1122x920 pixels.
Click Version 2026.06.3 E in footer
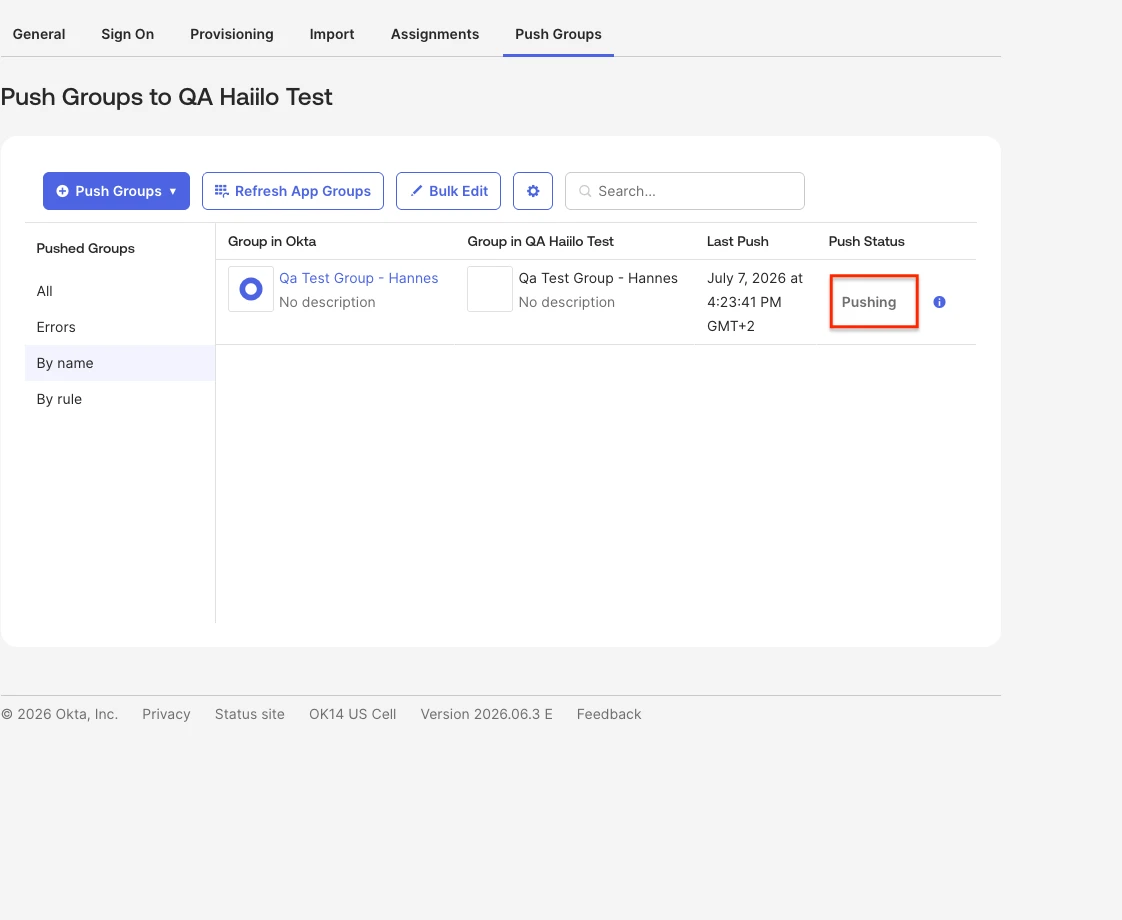486,714
